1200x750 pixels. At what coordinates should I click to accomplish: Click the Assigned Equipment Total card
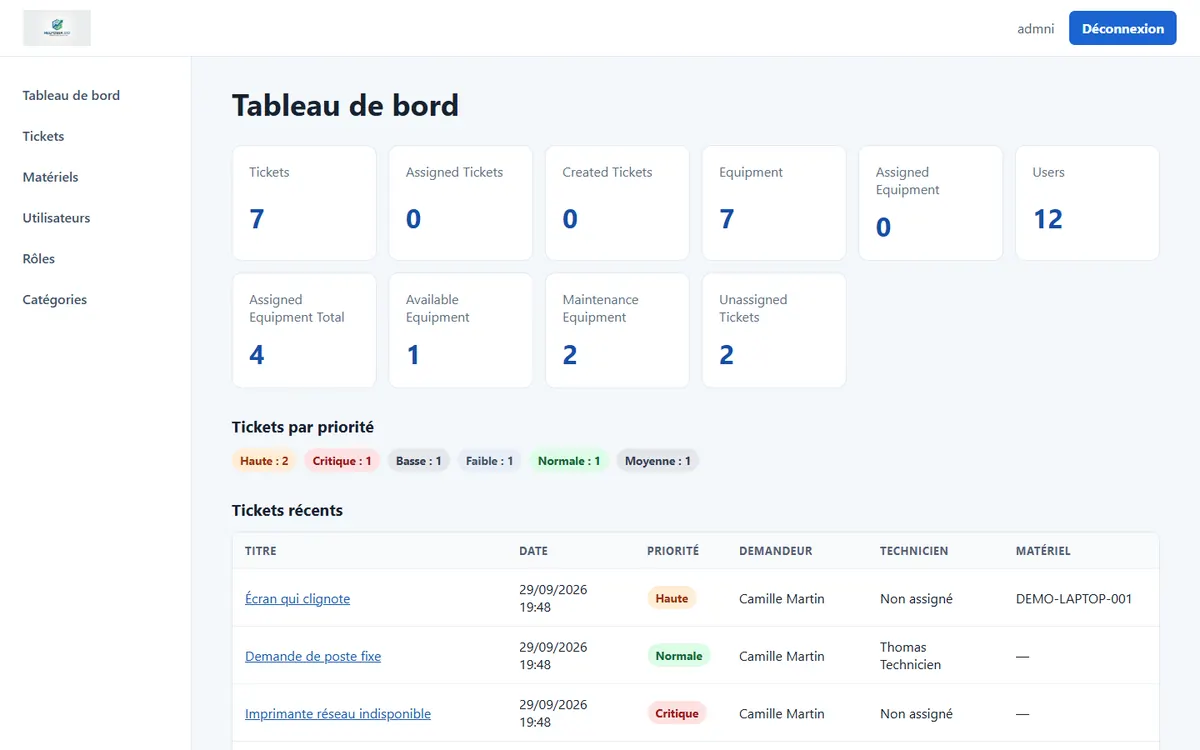click(x=304, y=330)
